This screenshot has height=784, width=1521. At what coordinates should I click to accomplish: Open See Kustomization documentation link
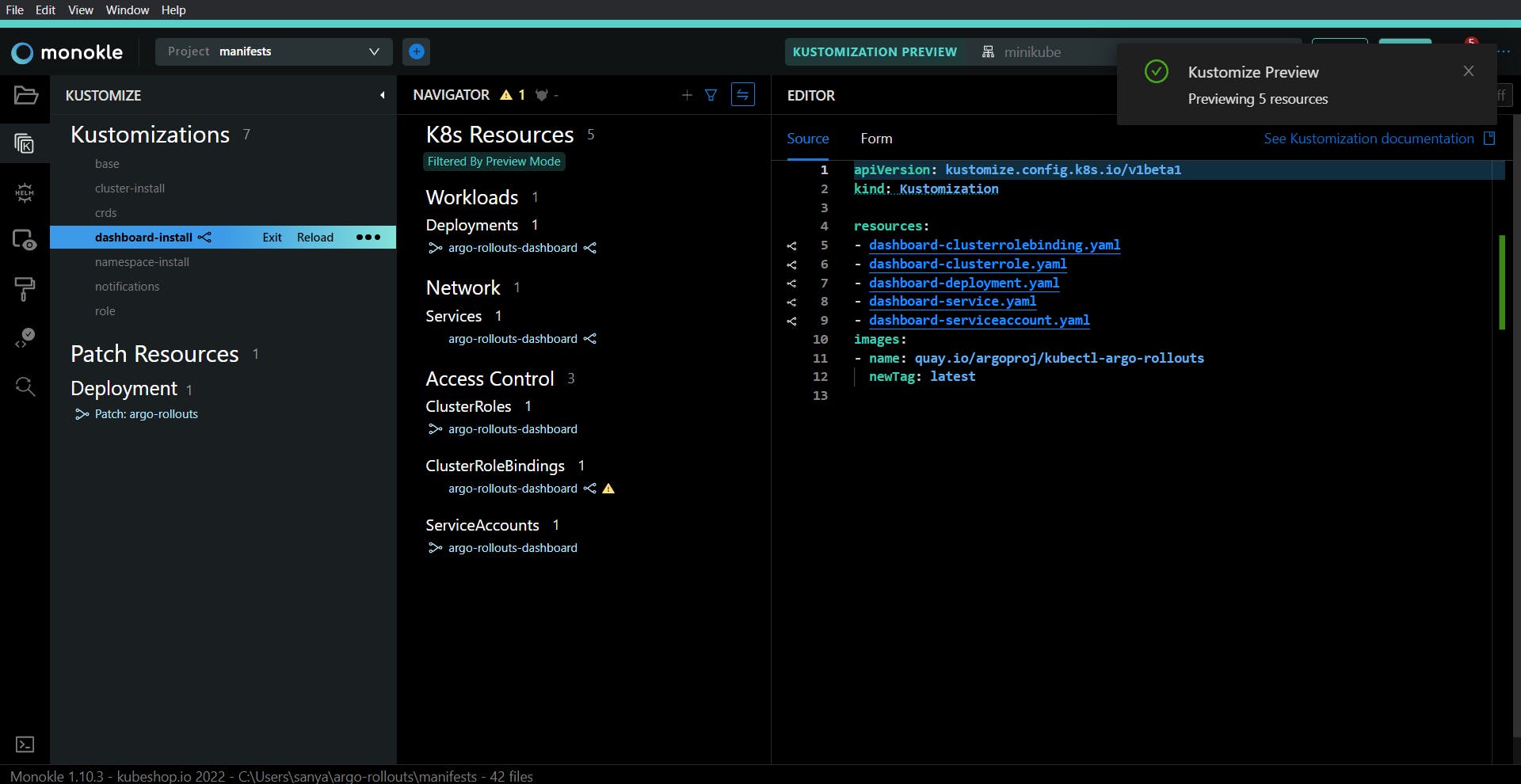1369,139
